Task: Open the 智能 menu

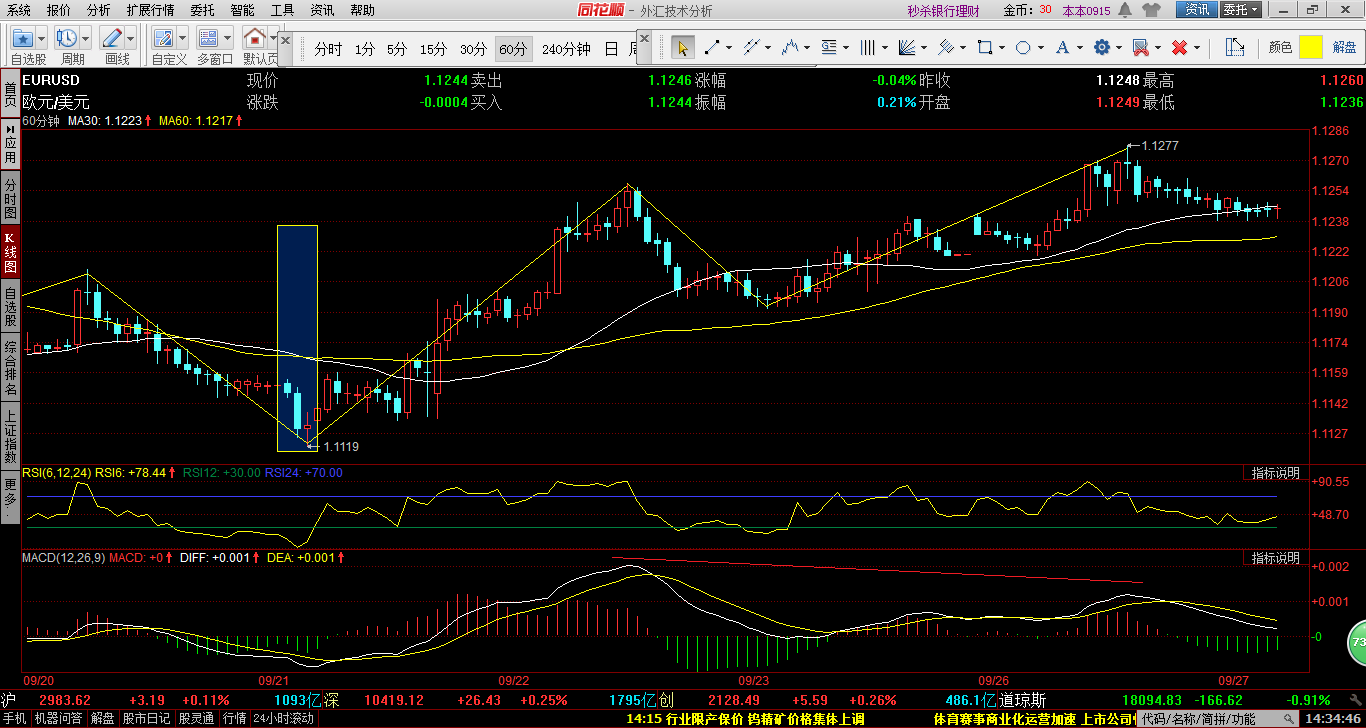Action: [242, 10]
